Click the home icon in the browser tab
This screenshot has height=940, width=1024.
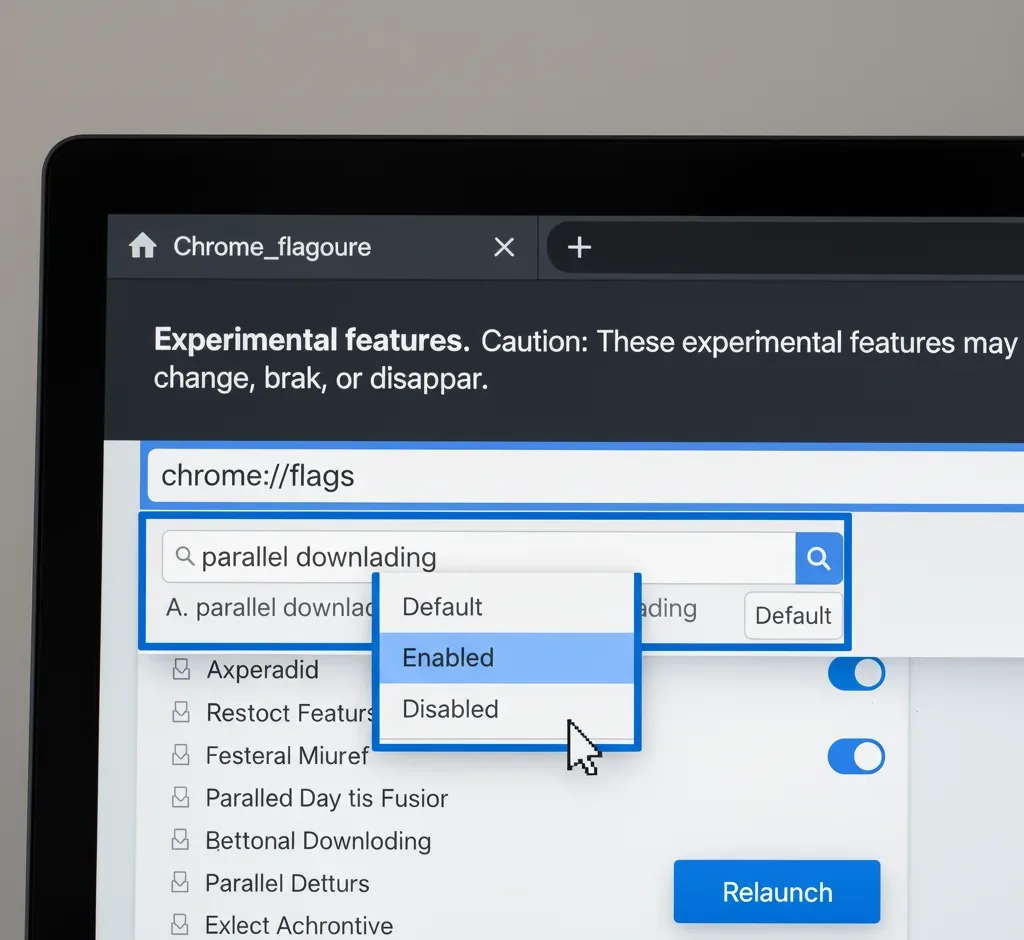[143, 246]
